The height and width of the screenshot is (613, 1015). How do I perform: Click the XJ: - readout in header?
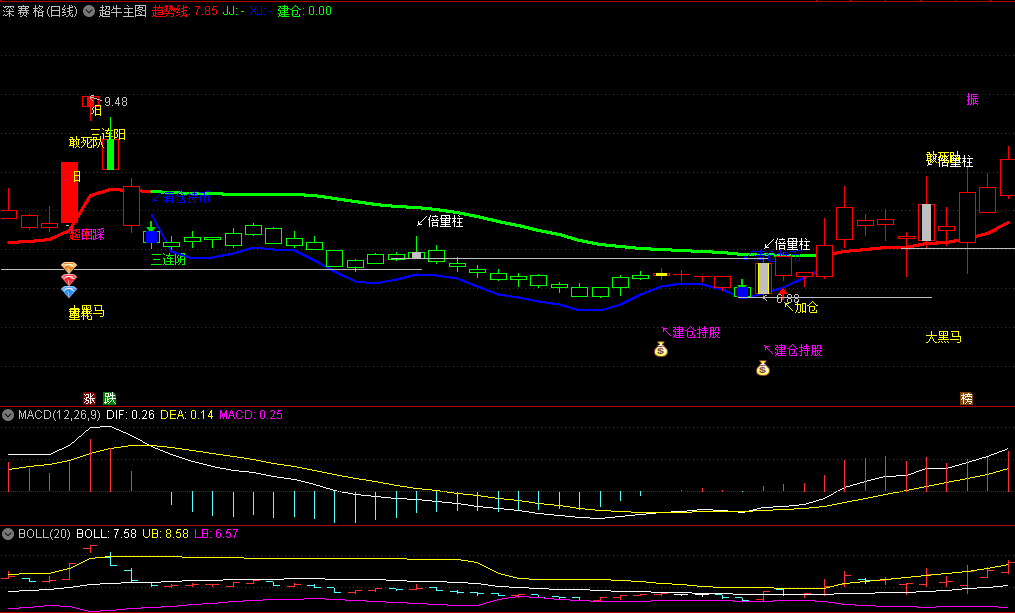point(261,11)
